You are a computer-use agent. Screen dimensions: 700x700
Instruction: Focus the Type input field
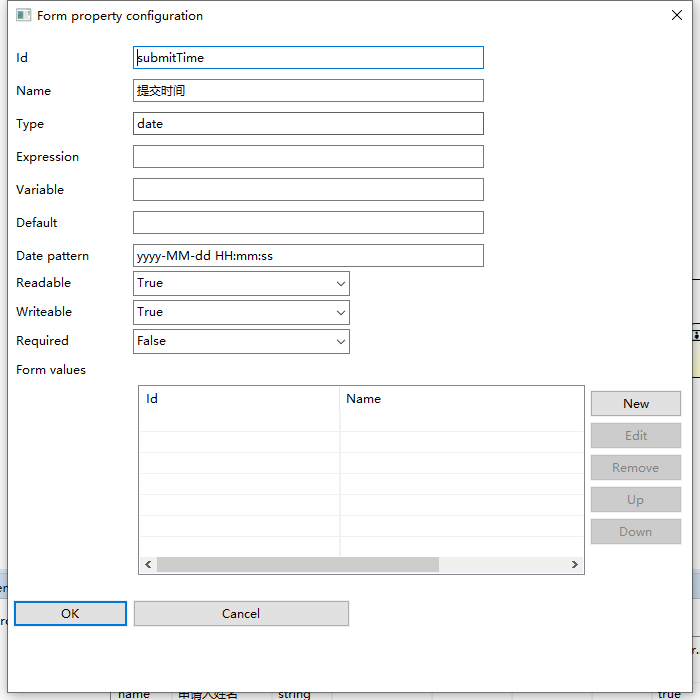click(308, 124)
